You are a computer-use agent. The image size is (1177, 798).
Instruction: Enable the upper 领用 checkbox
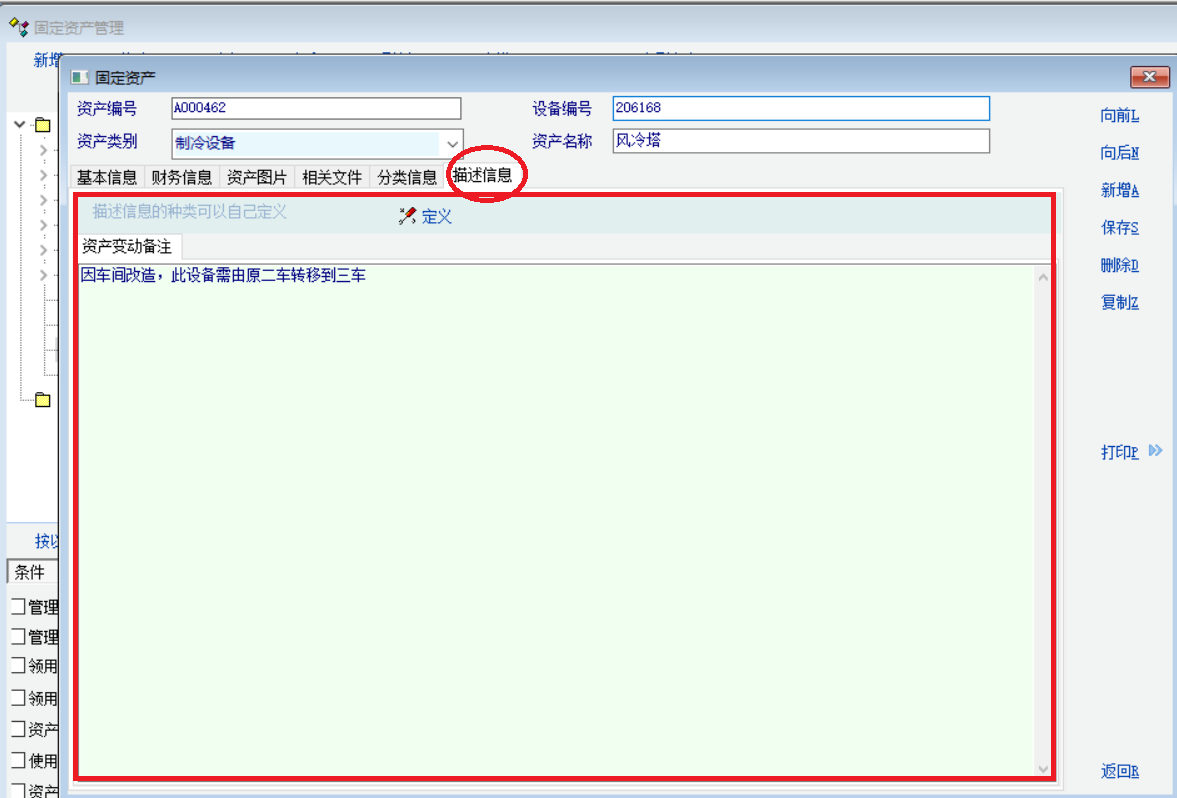coord(18,666)
